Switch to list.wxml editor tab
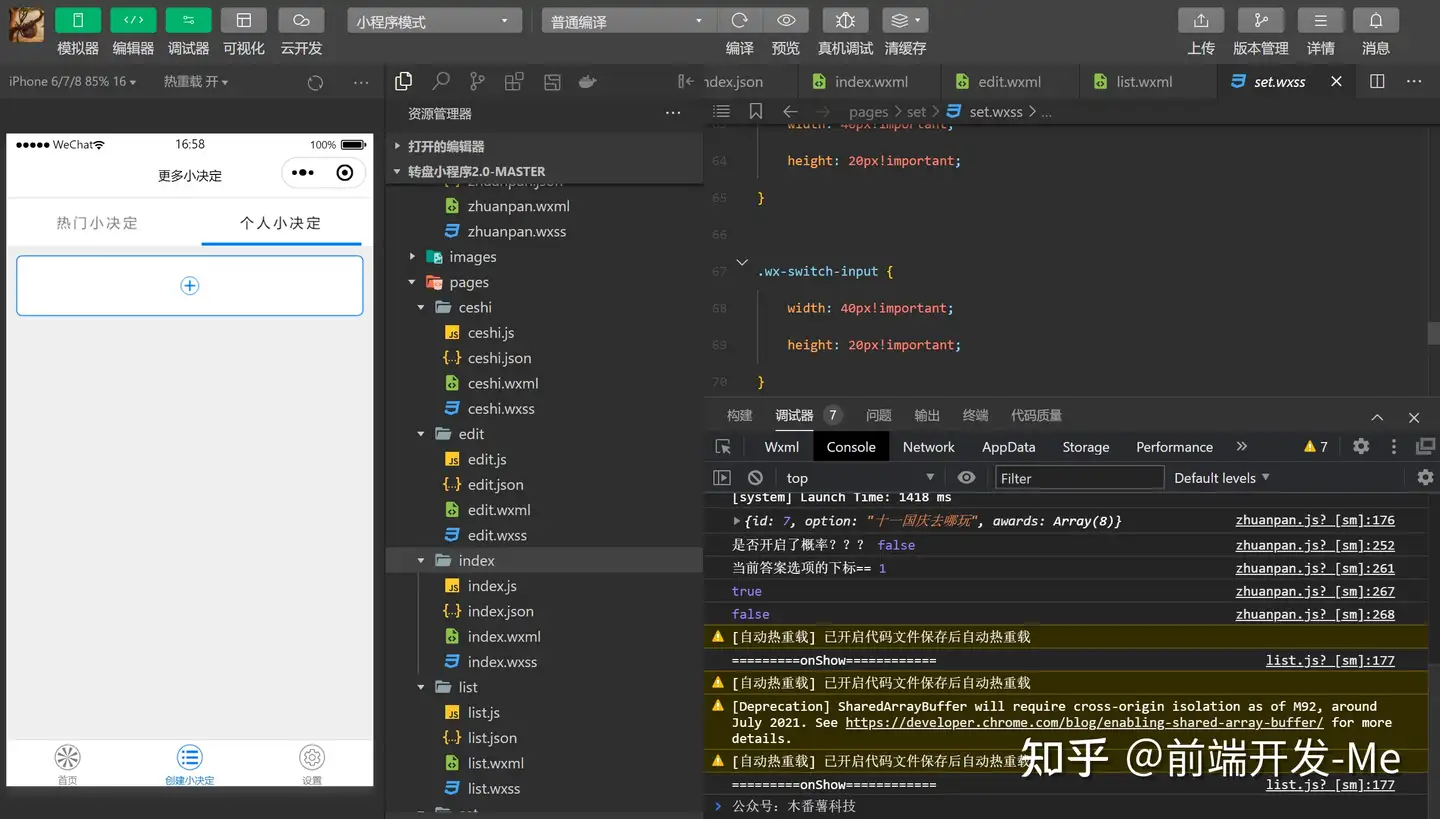This screenshot has width=1440, height=819. point(1144,82)
